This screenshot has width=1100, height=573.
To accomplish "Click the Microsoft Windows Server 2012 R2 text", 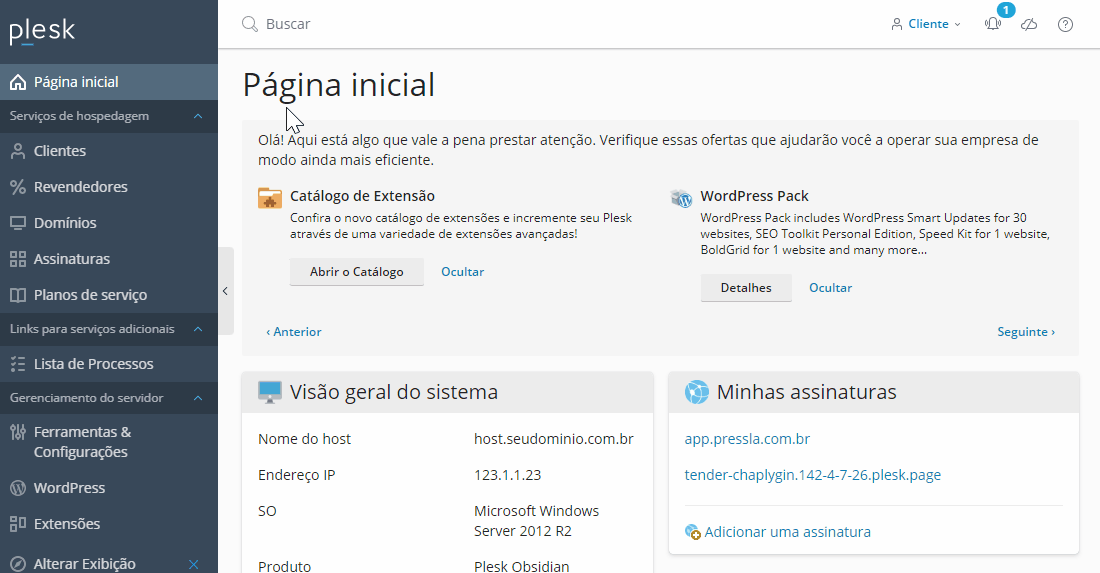I will tap(537, 521).
